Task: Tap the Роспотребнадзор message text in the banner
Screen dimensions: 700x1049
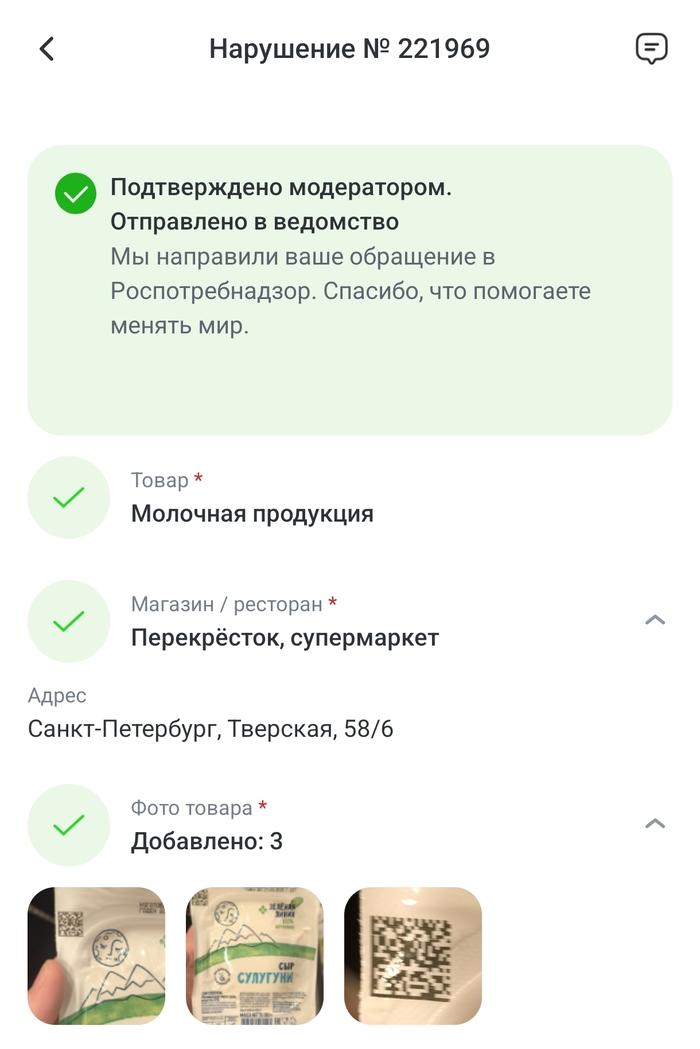Action: point(350,292)
